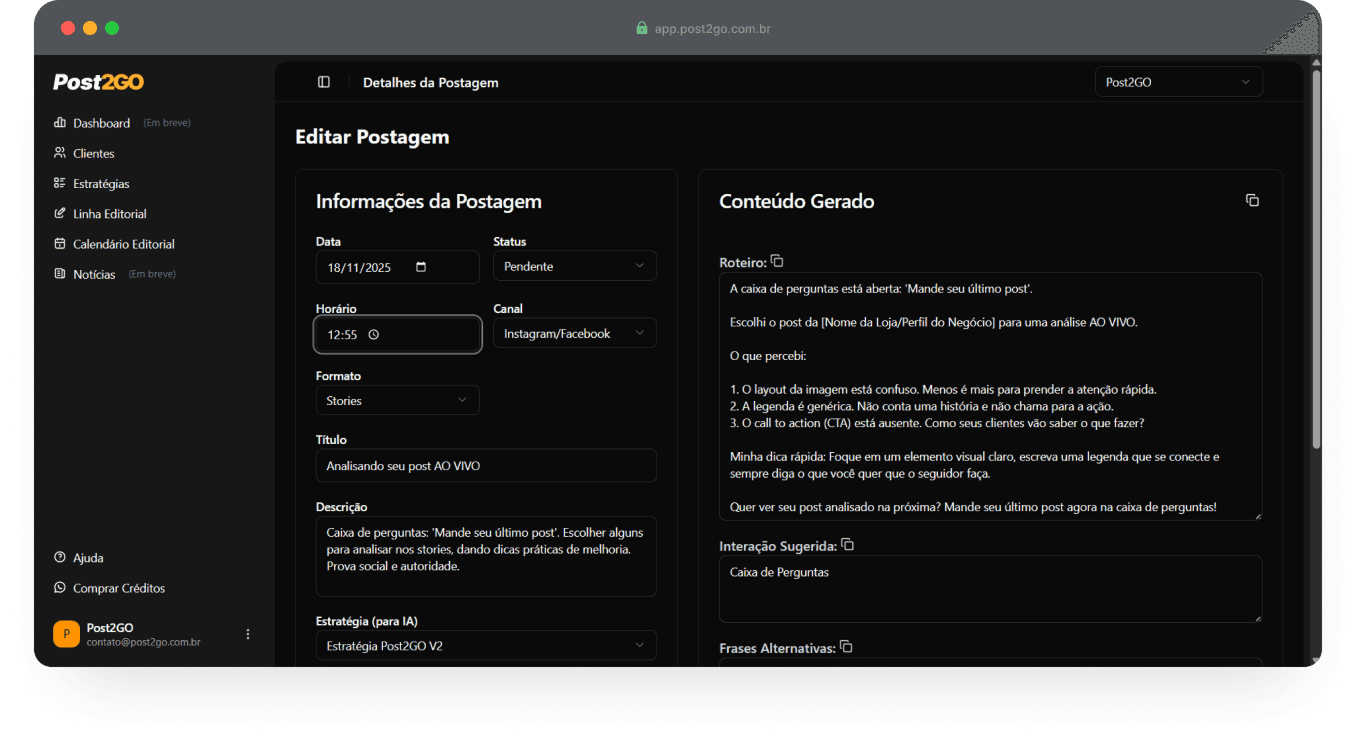This screenshot has height=743, width=1363.
Task: Click the Título input field
Action: click(x=485, y=466)
